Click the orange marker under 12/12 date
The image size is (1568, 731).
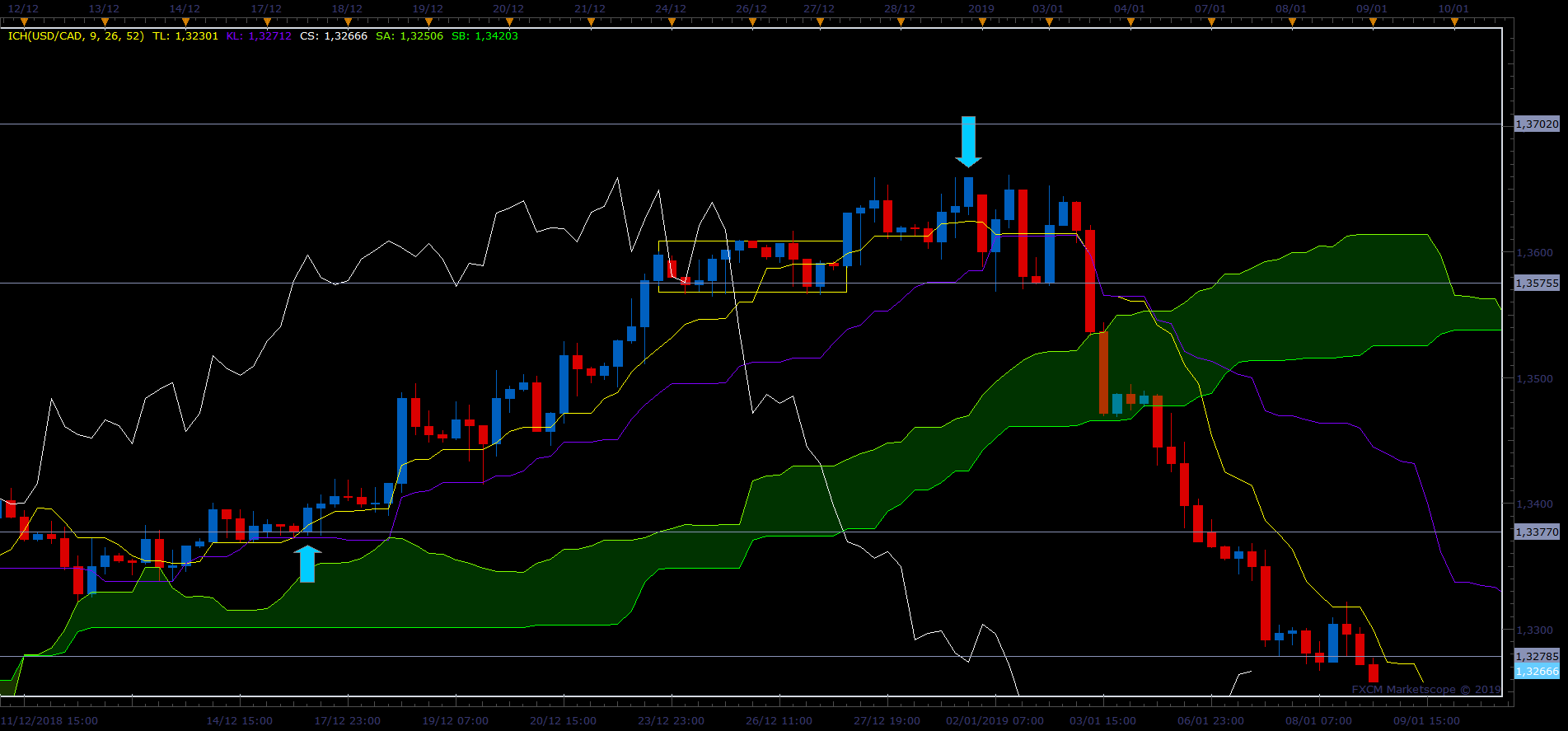(x=23, y=22)
